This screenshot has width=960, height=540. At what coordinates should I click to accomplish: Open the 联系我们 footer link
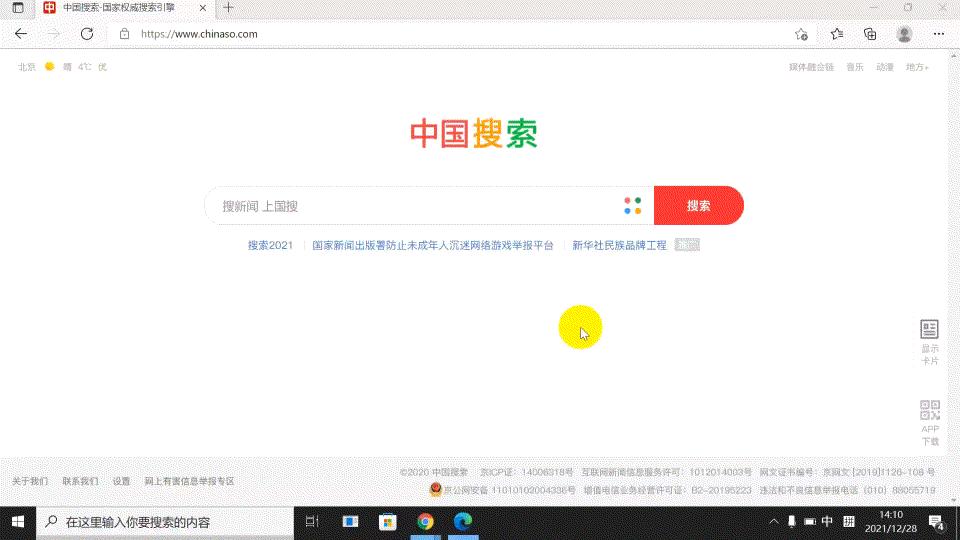80,481
